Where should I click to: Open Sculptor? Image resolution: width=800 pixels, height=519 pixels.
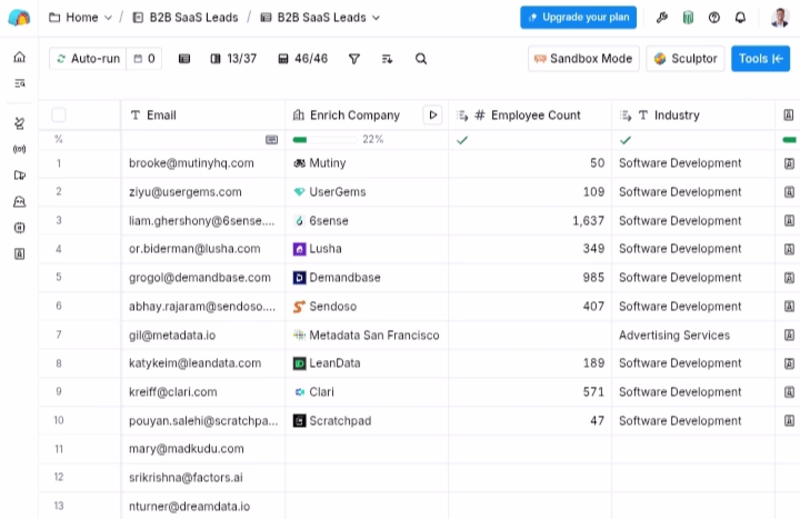pyautogui.click(x=685, y=59)
